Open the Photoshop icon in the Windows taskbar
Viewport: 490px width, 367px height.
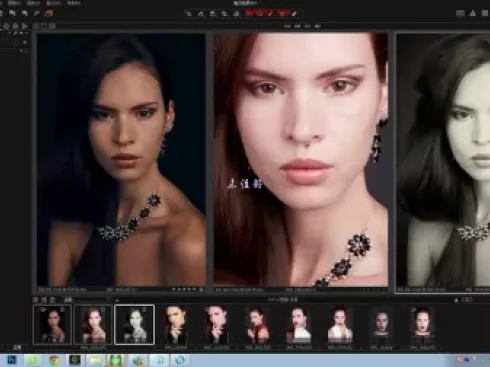pos(12,360)
